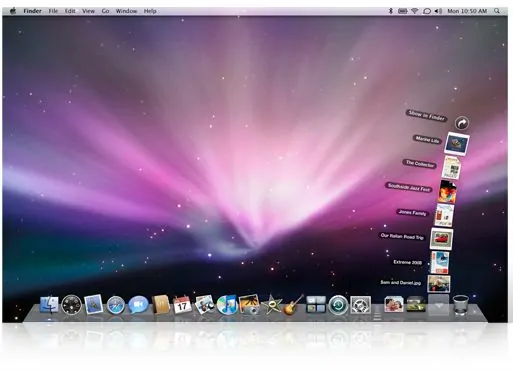Open the Apple menu

13,11
